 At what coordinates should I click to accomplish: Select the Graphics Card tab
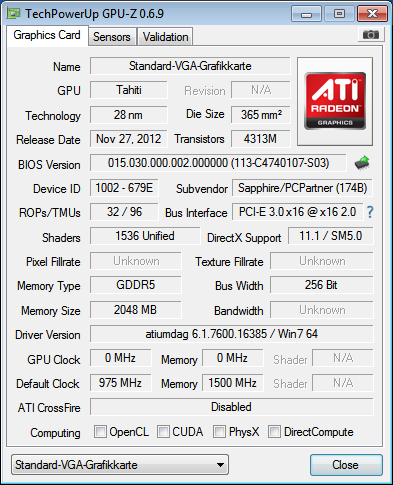pos(47,35)
